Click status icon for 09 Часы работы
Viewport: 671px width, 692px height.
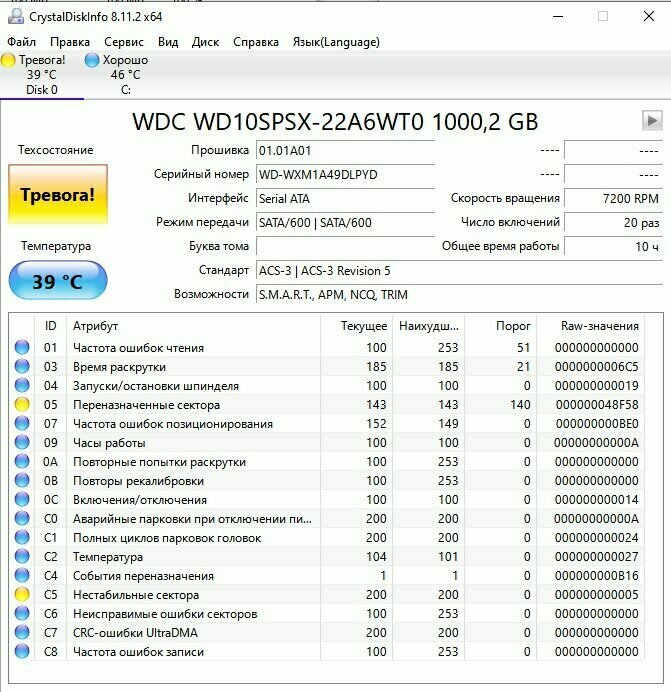(x=22, y=442)
